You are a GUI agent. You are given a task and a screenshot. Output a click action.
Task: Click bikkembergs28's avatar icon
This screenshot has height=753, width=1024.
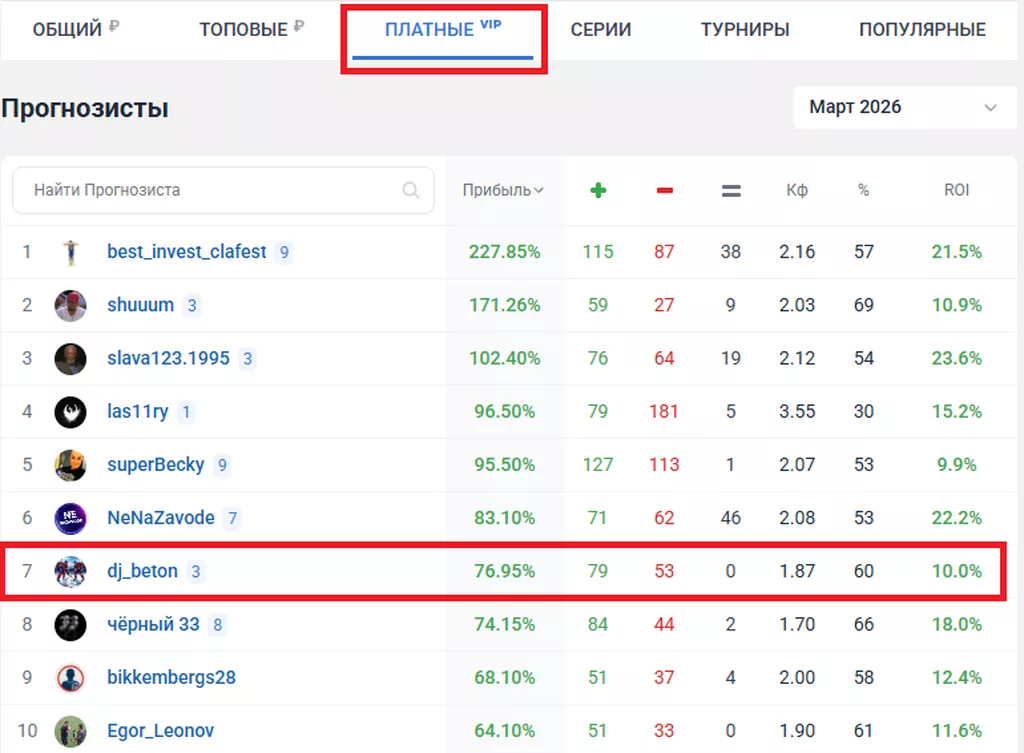(x=70, y=678)
